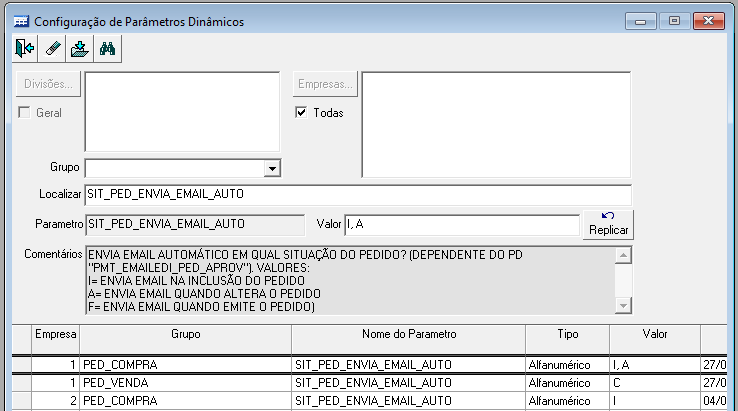
Task: Click the Empresas... button
Action: (x=325, y=84)
